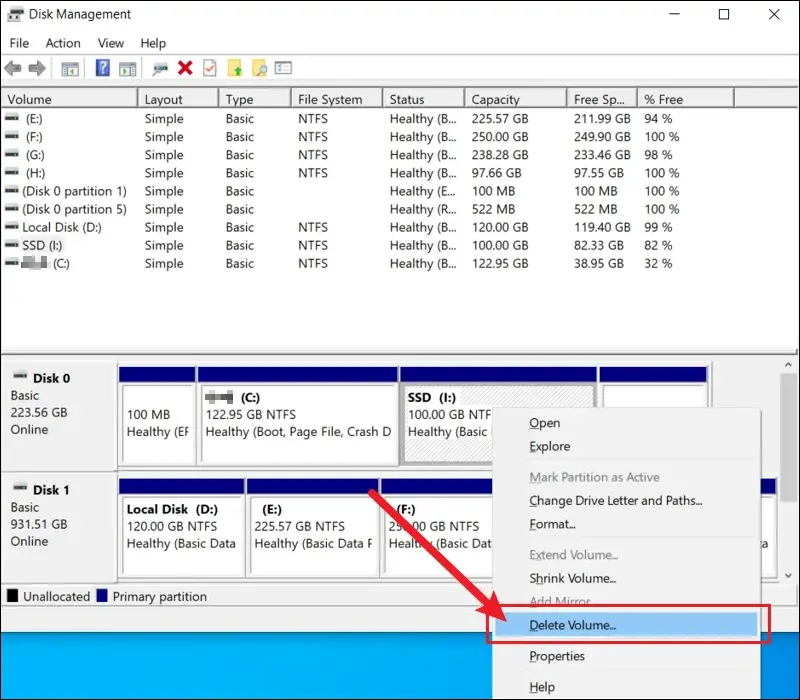The image size is (800, 700).
Task: Sort by the Volume column header
Action: 69,98
